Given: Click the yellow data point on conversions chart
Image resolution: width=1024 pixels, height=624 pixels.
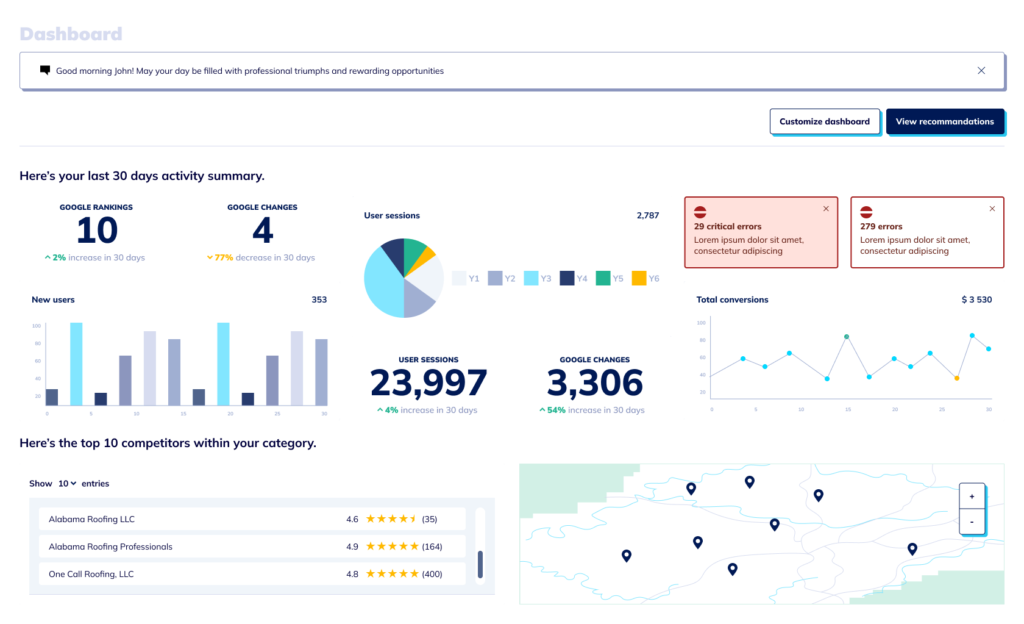Looking at the screenshot, I should pyautogui.click(x=957, y=378).
